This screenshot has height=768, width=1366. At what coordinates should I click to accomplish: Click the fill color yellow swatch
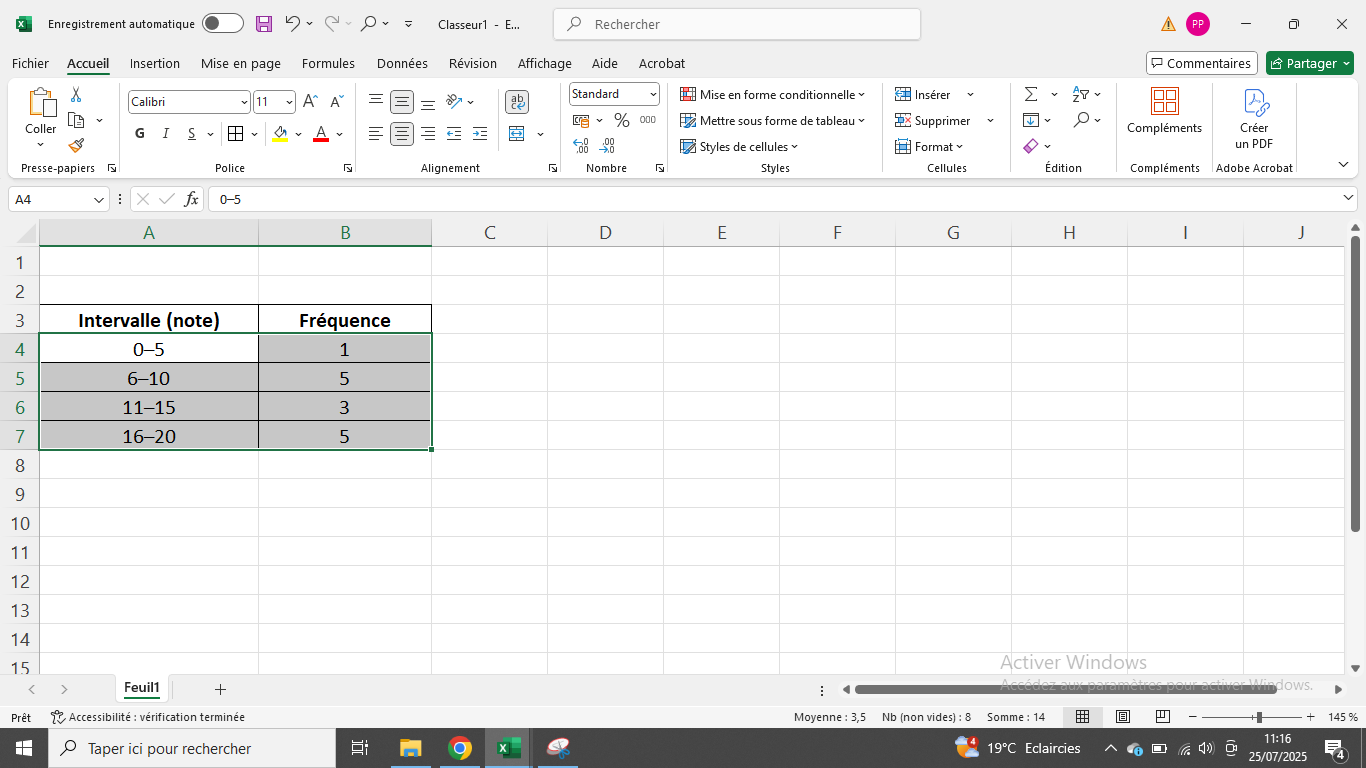(x=280, y=134)
